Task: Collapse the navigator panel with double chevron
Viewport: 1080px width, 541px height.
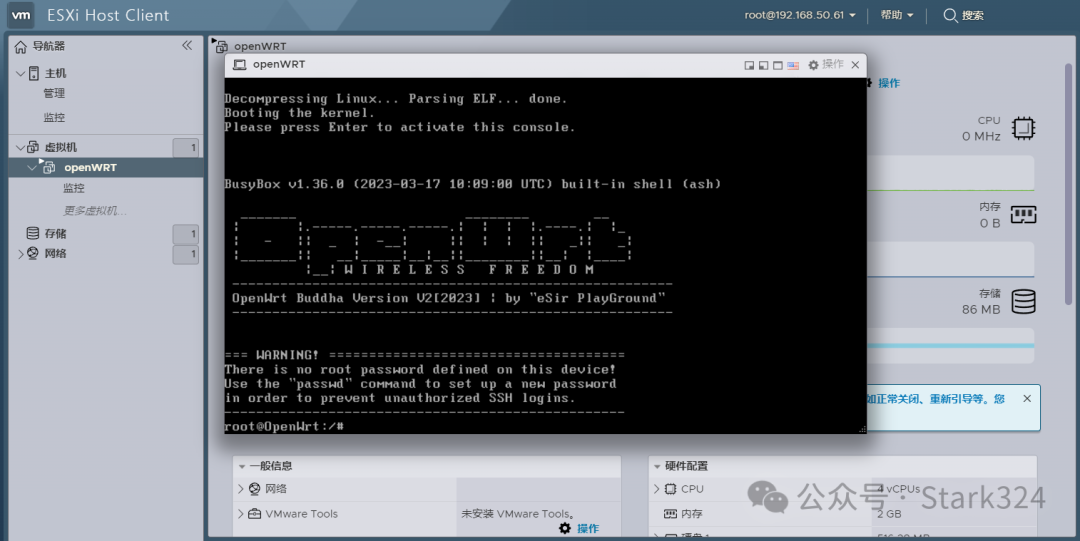Action: (x=187, y=45)
